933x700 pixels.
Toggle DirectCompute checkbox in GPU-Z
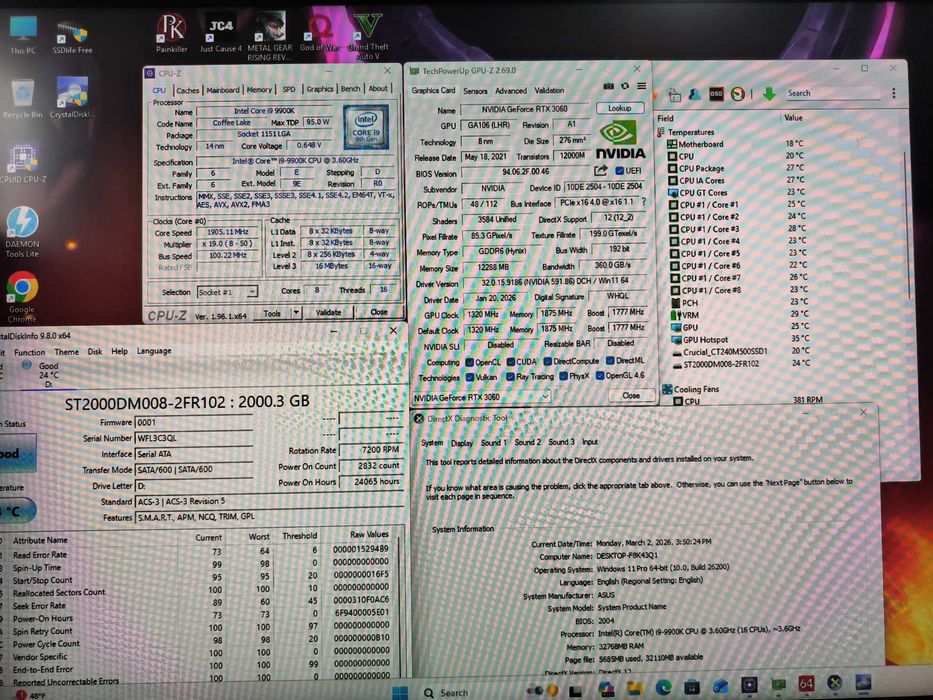547,361
